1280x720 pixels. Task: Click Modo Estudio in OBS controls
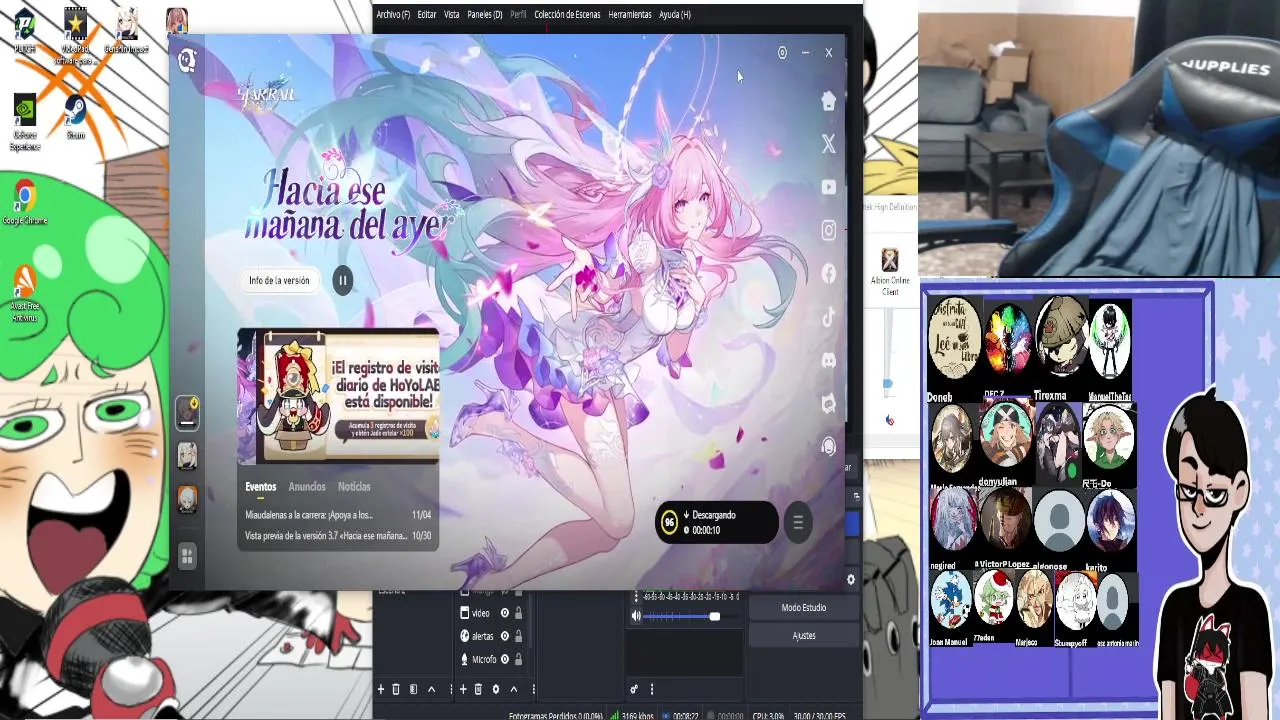coord(804,608)
